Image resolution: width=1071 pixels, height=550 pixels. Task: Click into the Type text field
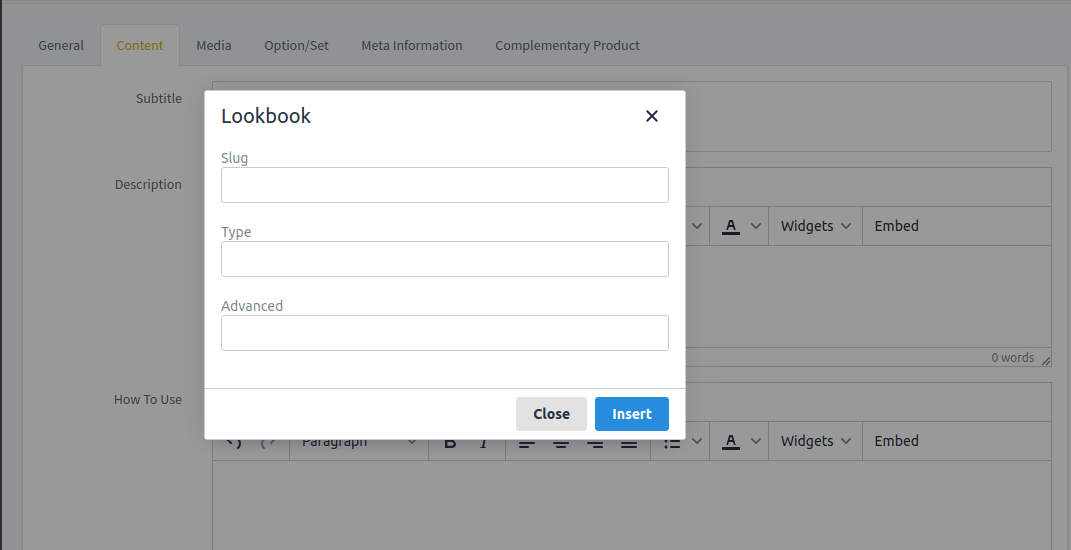(444, 259)
